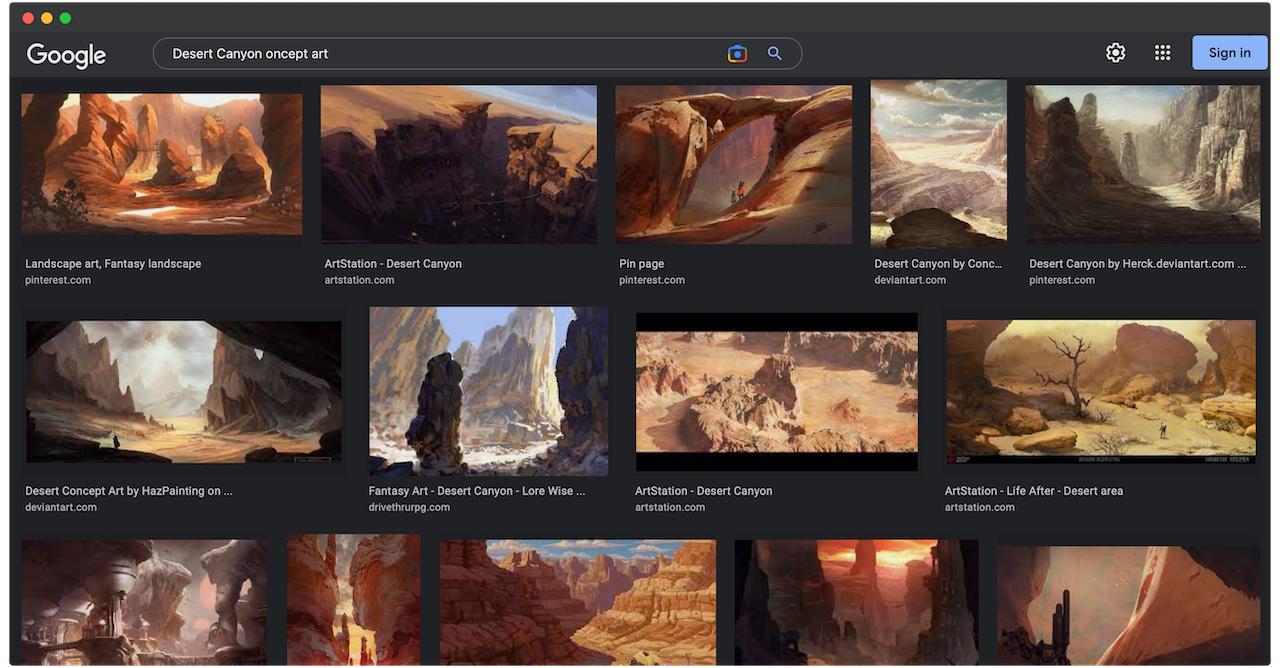1280x668 pixels.
Task: Click deviantart.com under 'Desert Canyon by Conc...'
Action: click(910, 280)
